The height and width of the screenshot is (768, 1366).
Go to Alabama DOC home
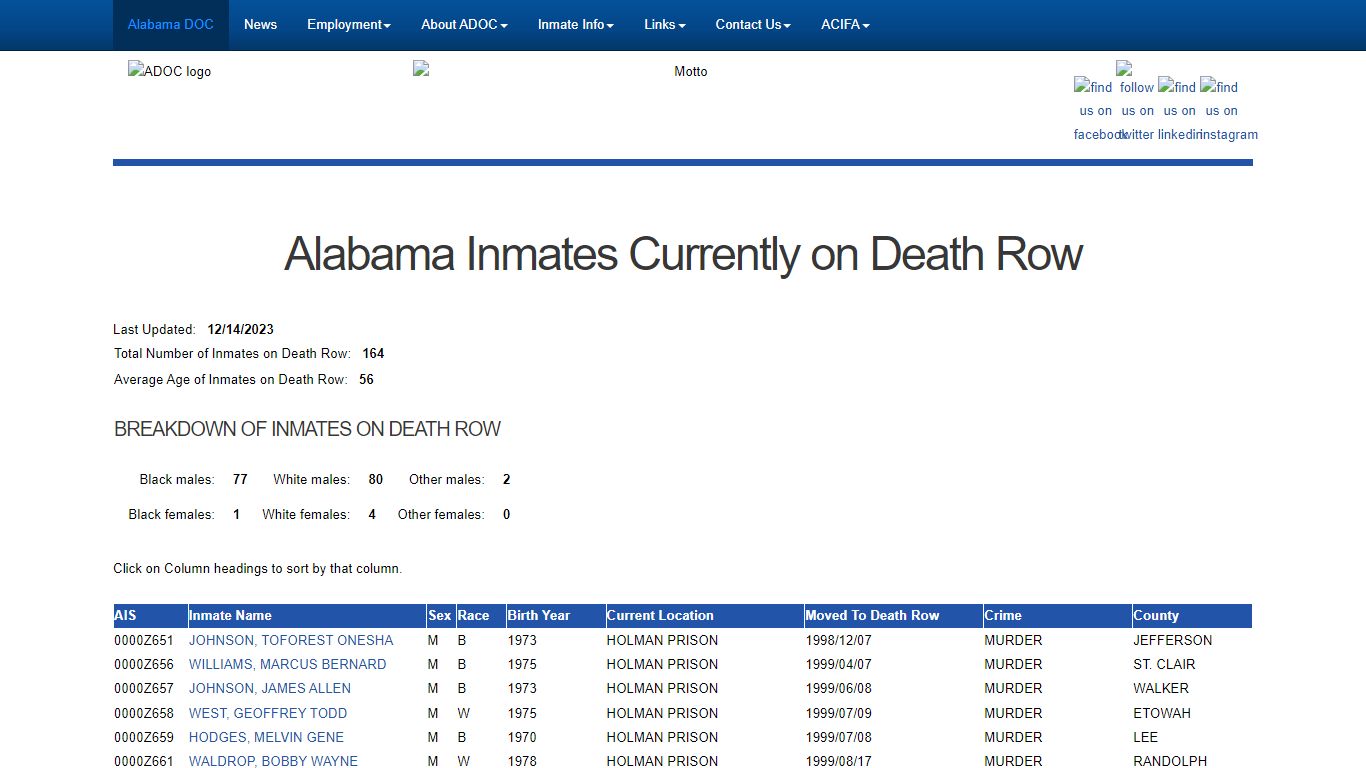pyautogui.click(x=171, y=25)
